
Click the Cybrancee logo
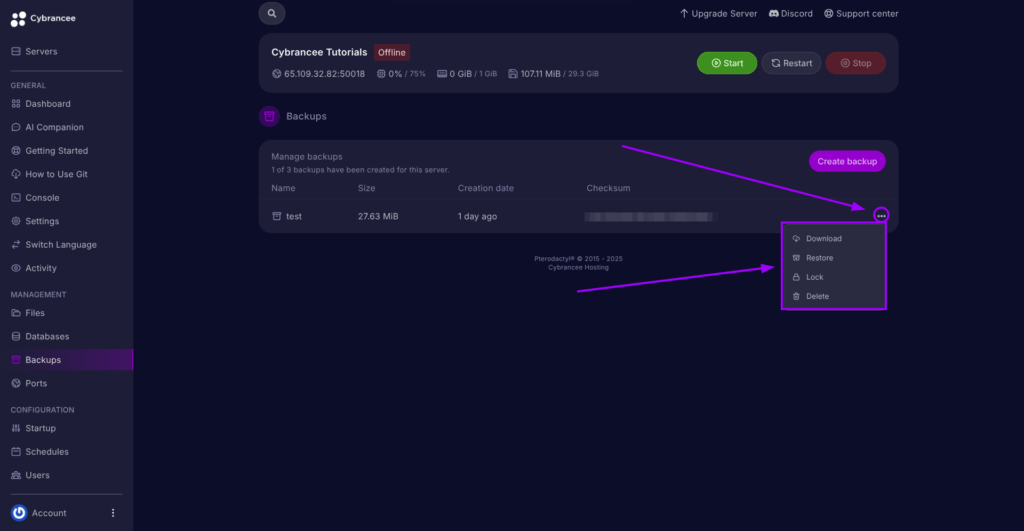click(x=43, y=18)
